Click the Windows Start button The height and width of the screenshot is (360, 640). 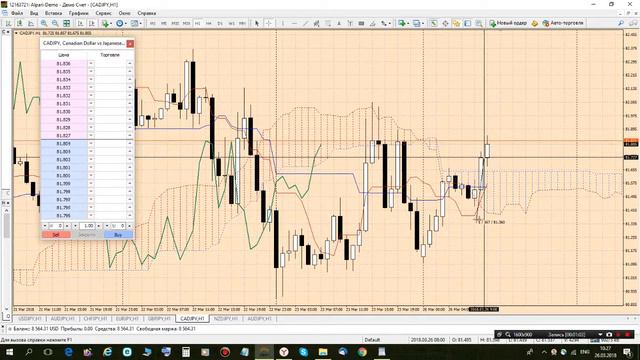(9, 352)
